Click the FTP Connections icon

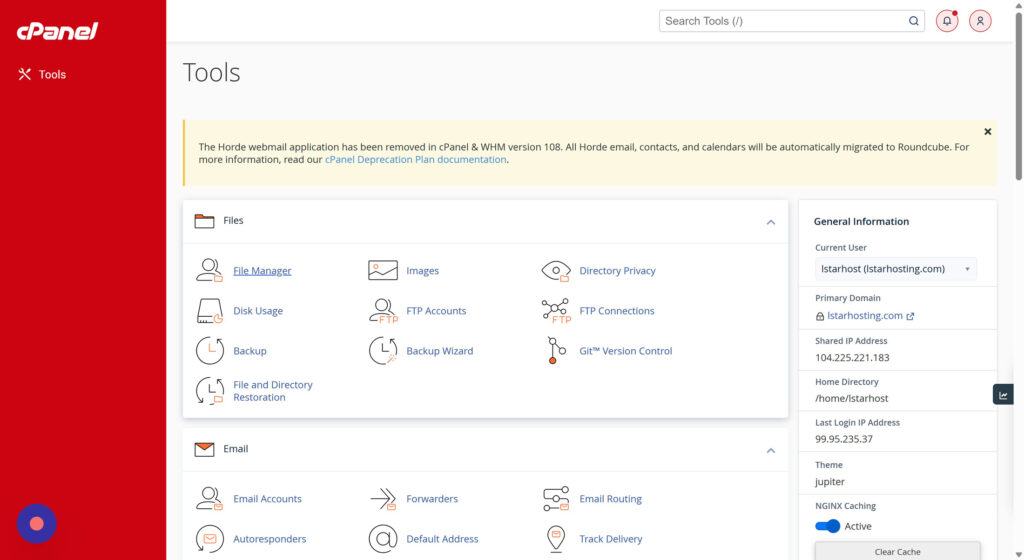click(556, 311)
